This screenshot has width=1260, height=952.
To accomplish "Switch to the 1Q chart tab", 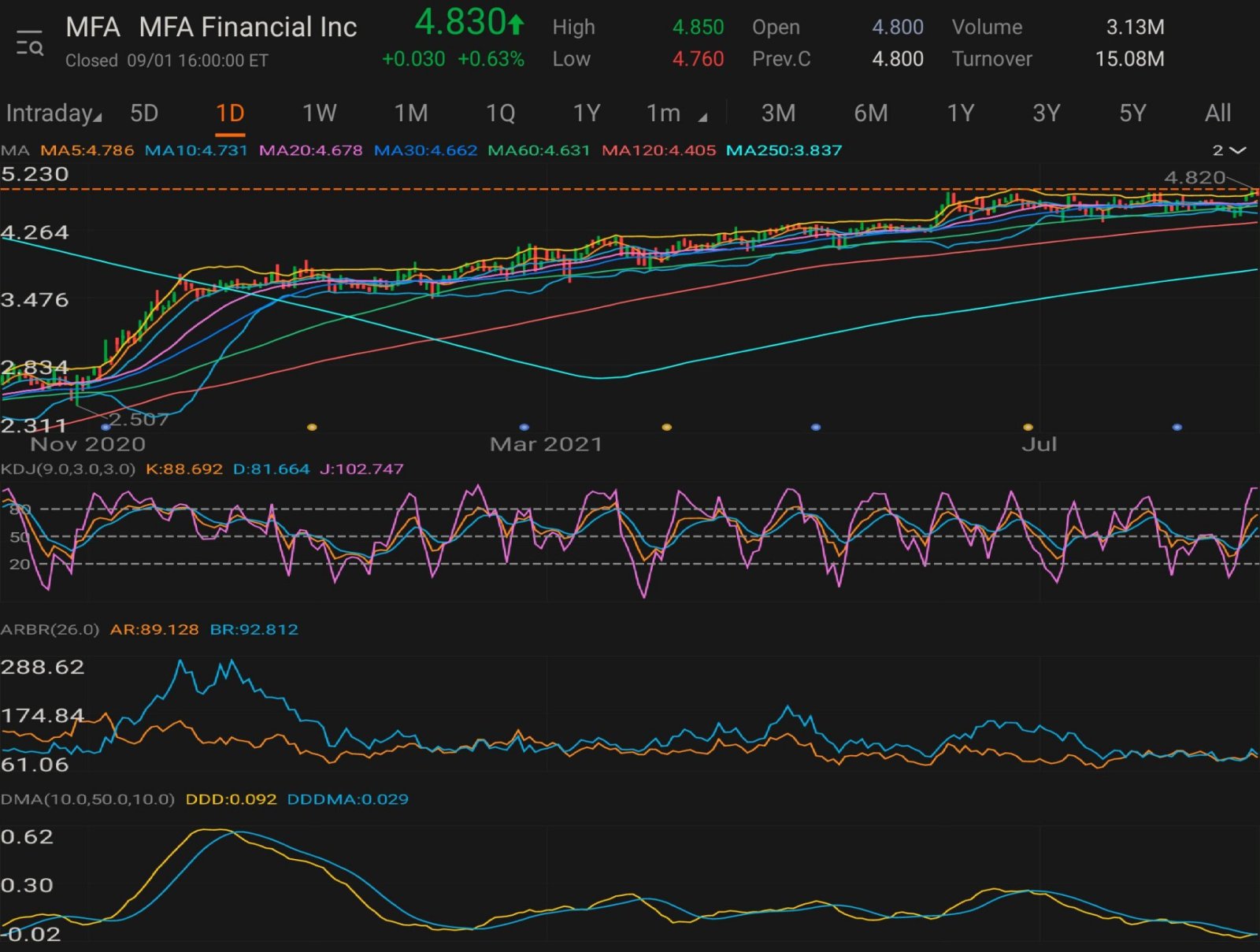I will click(501, 113).
